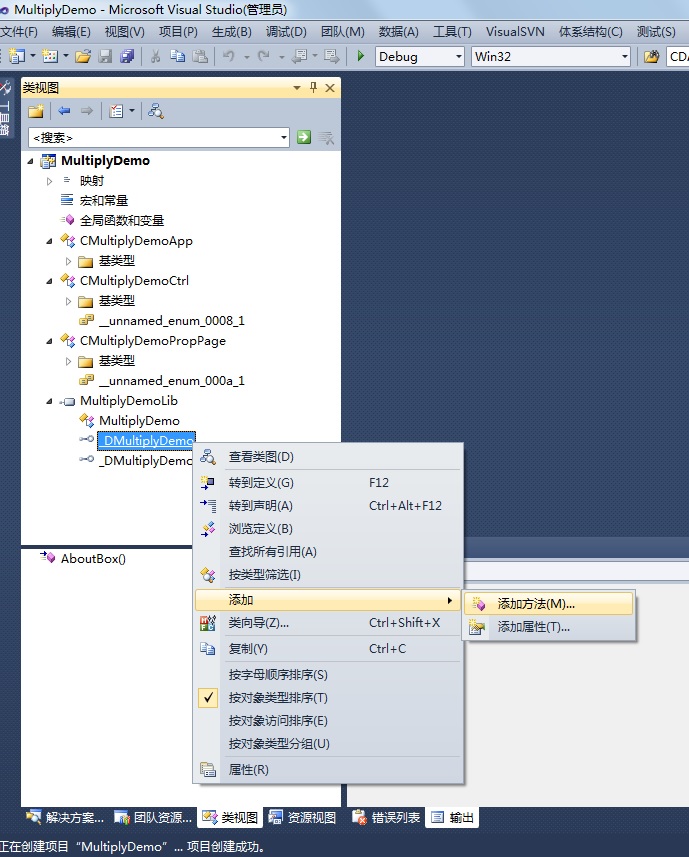Collapse the CMultiplyDemoApp node
Image resolution: width=689 pixels, height=857 pixels.
(x=49, y=241)
